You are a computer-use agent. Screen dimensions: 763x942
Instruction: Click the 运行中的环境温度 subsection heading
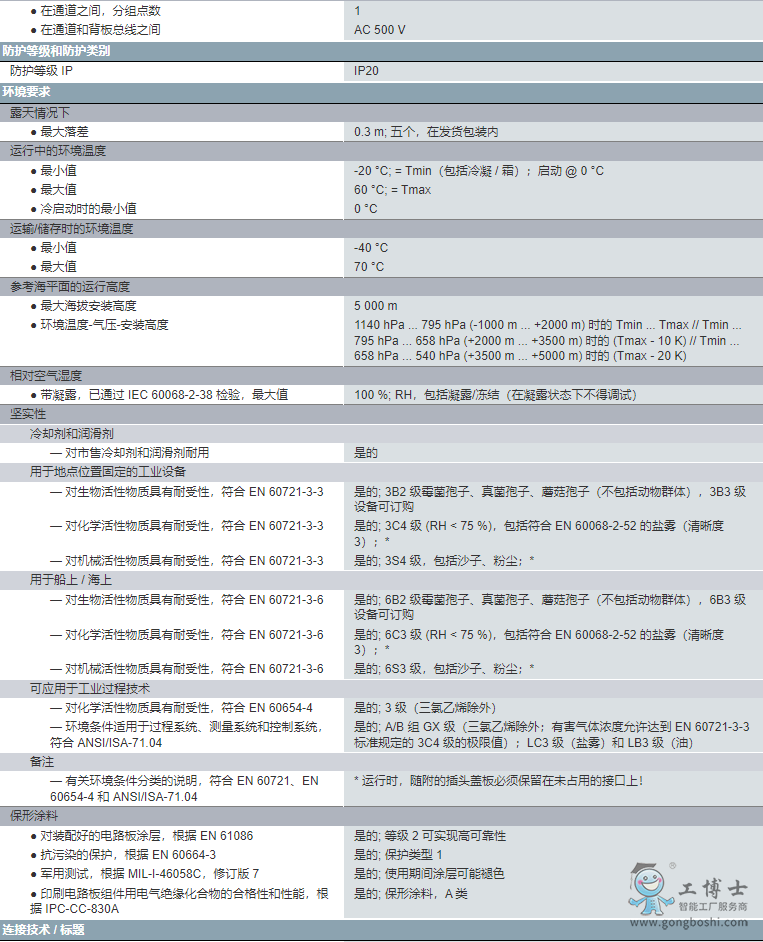(58, 151)
